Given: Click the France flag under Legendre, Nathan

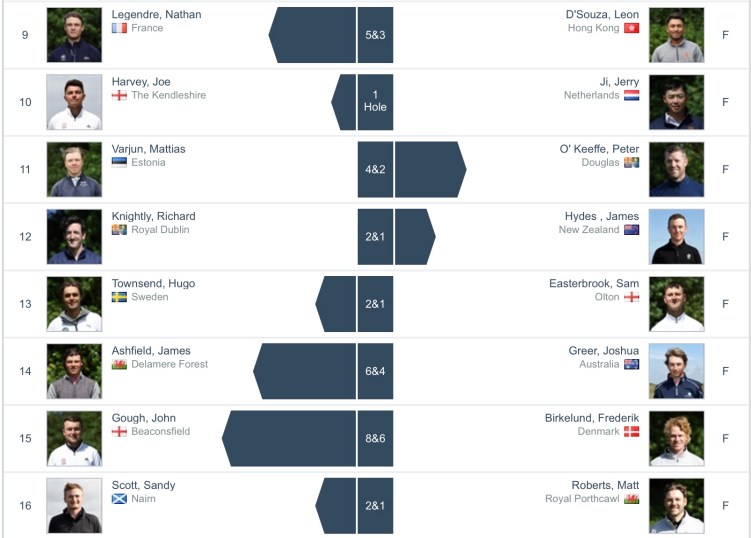Looking at the screenshot, I should tap(119, 28).
